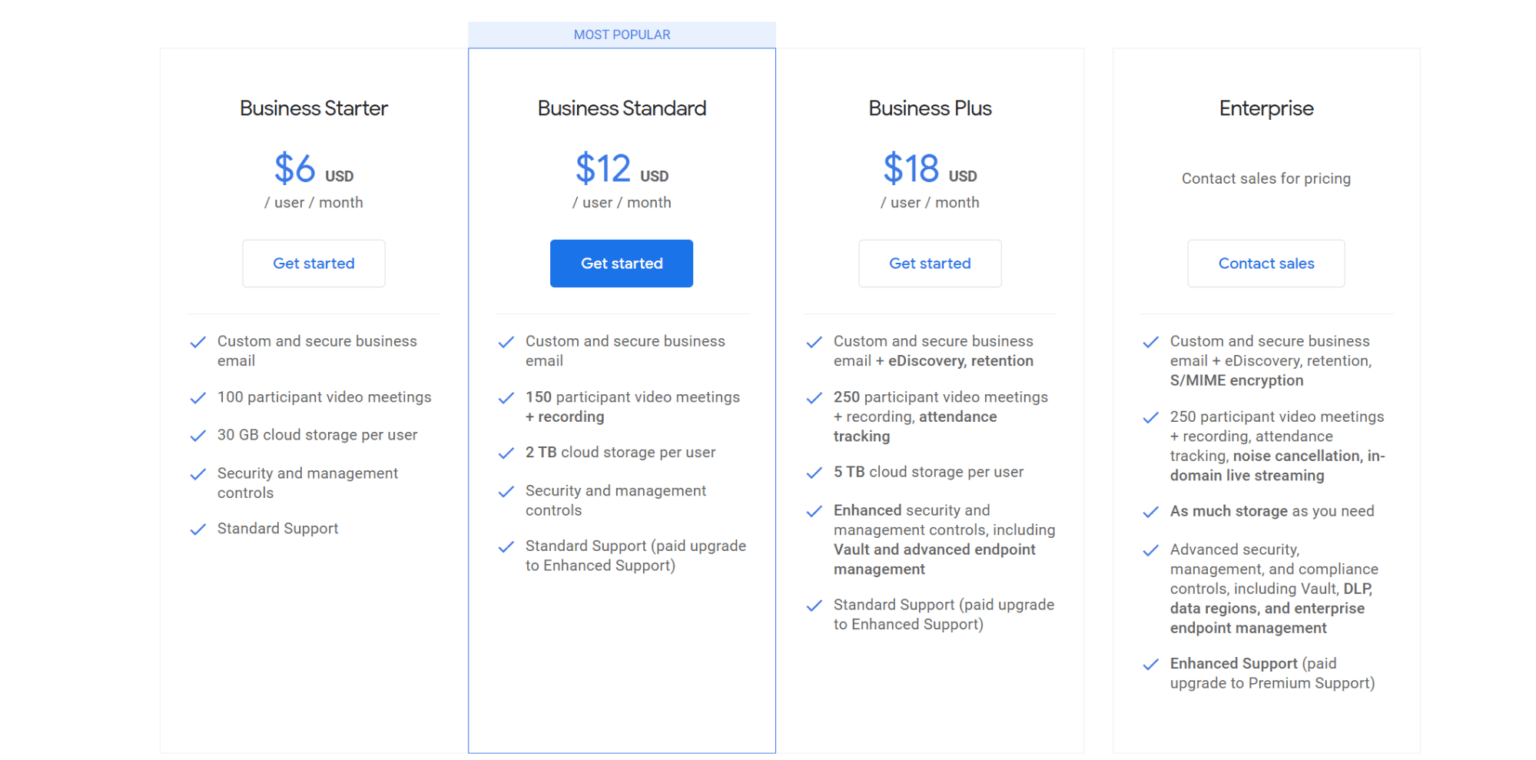Click the checkmark next to "Enhanced security and management controls"
This screenshot has width=1536, height=760.
(813, 510)
